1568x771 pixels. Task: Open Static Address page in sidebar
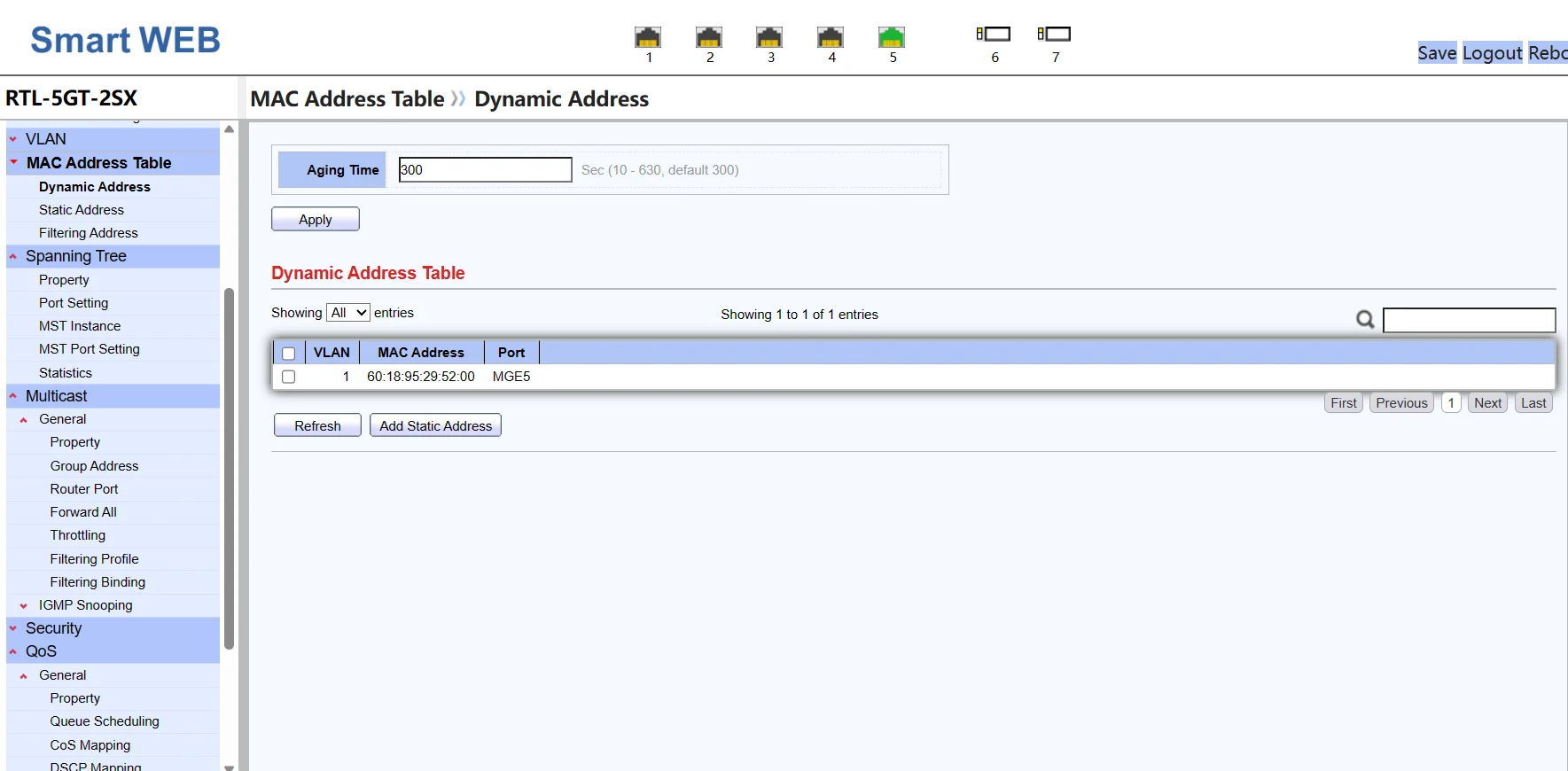tap(82, 210)
